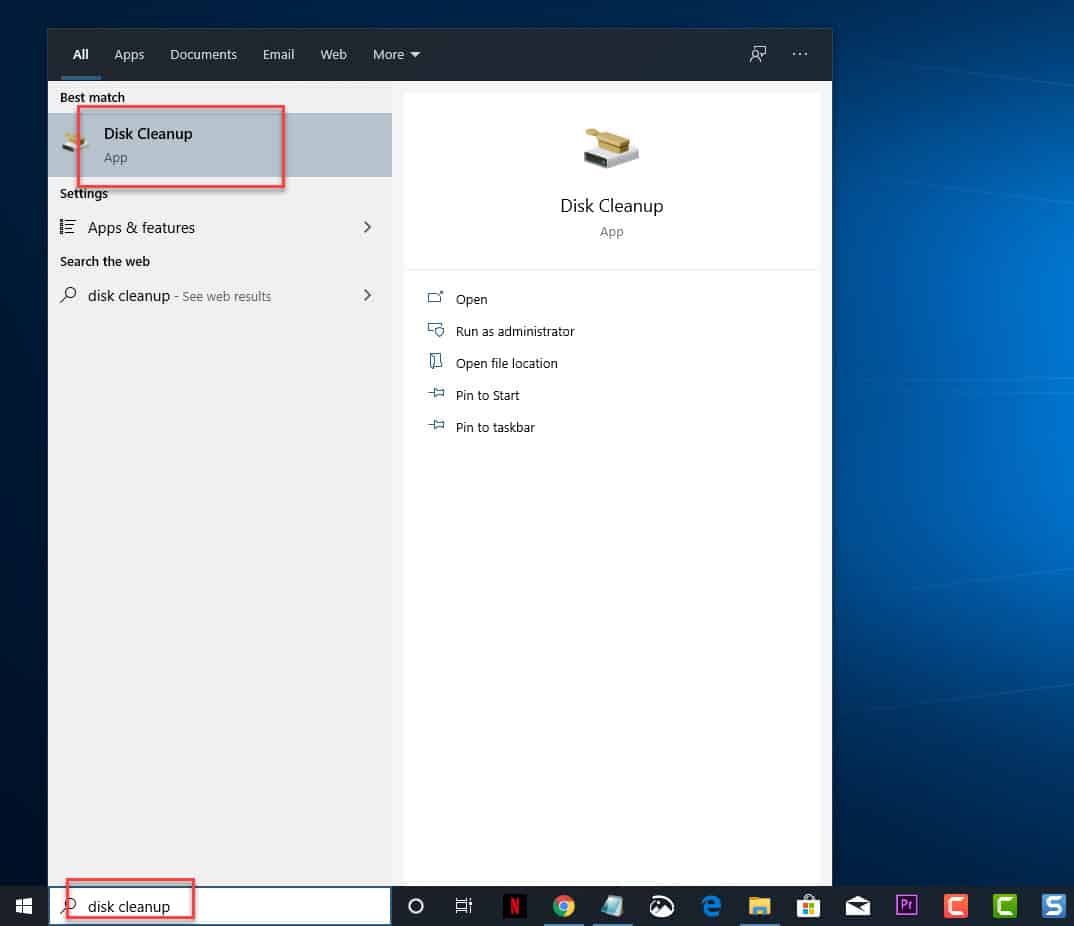The height and width of the screenshot is (926, 1074).
Task: Expand the More filters dropdown
Action: click(x=396, y=55)
